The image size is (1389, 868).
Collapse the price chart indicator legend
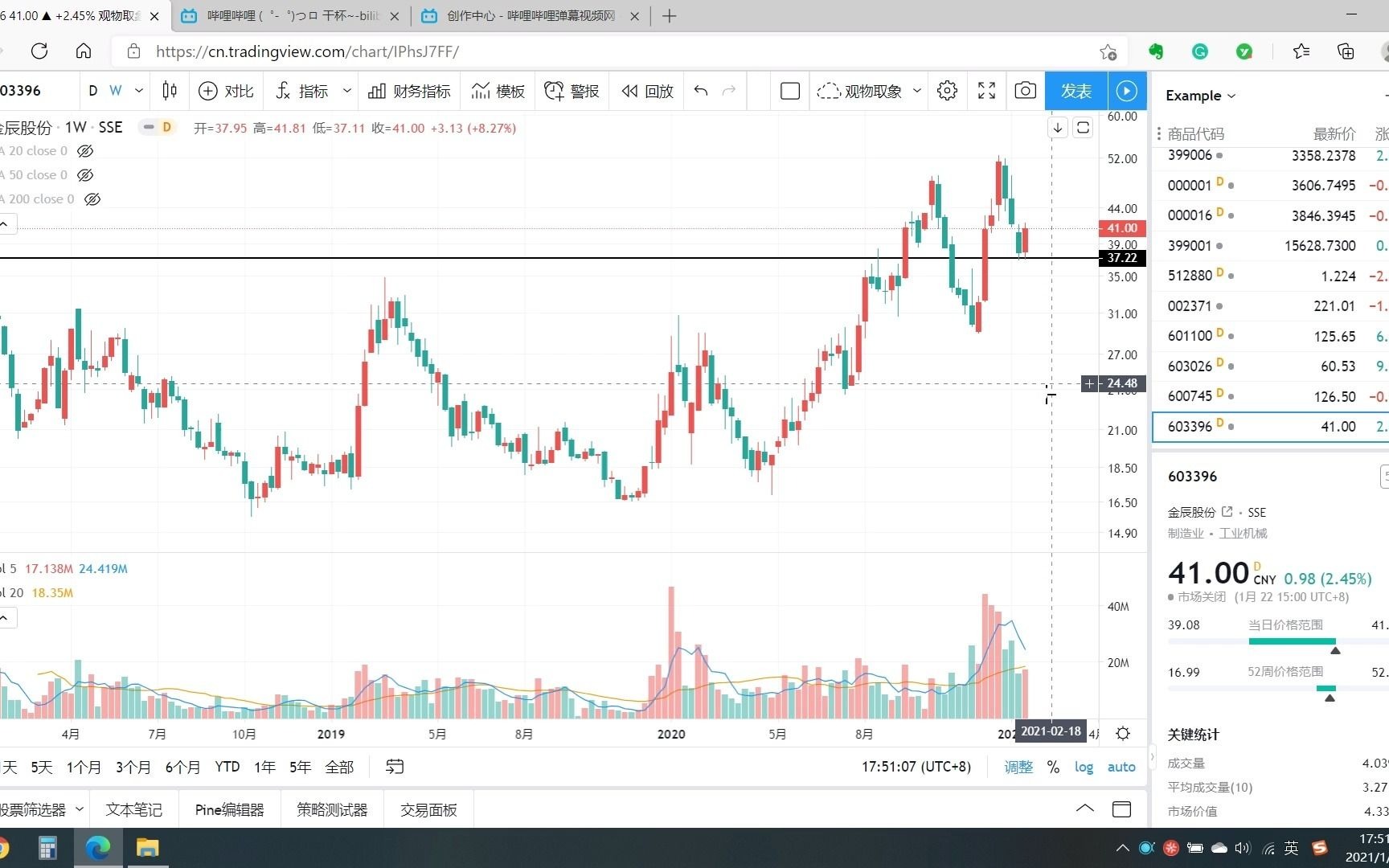(6, 224)
